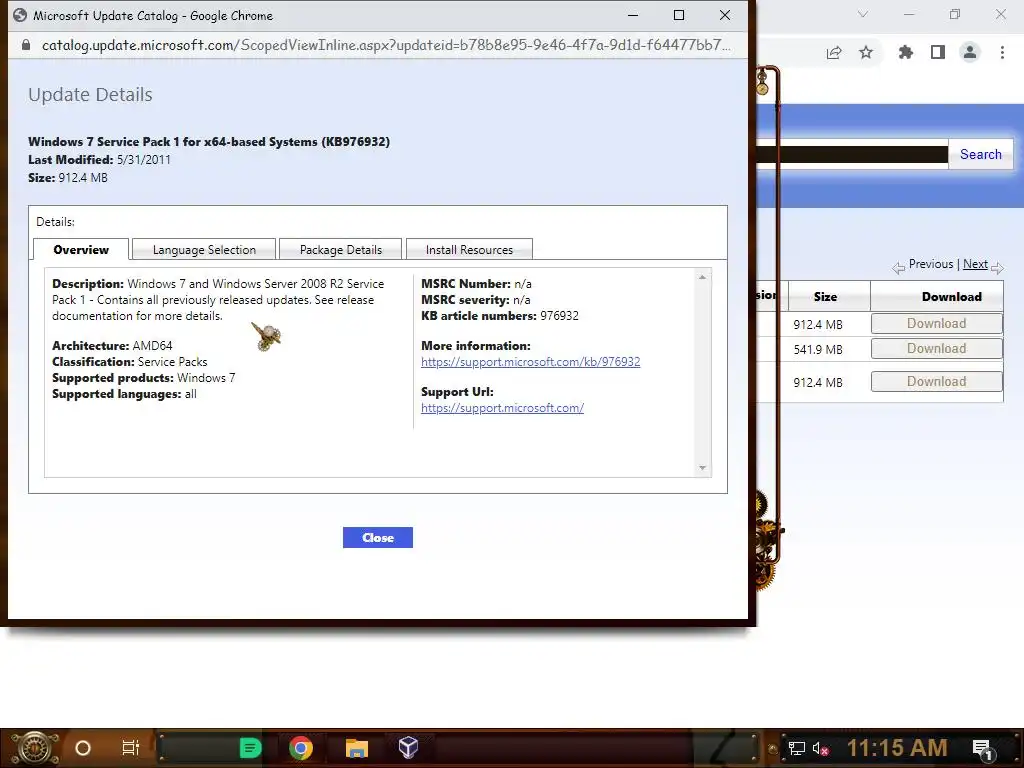Viewport: 1024px width, 768px height.
Task: Click the popup window globe icon
Action: point(20,15)
